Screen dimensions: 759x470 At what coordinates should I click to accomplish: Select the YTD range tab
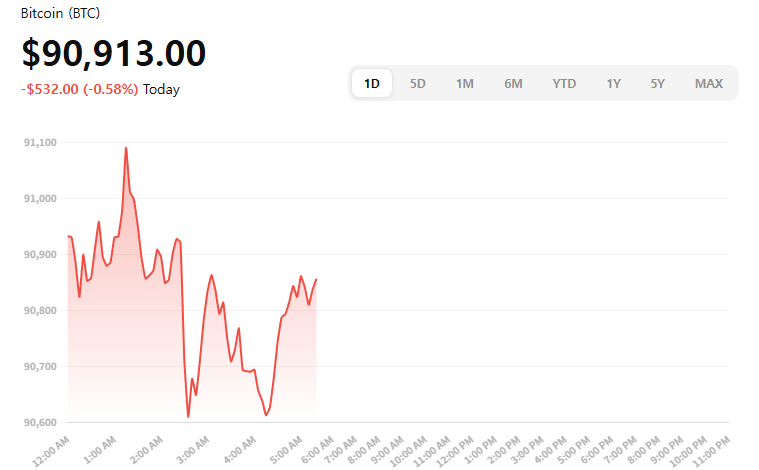pyautogui.click(x=564, y=84)
